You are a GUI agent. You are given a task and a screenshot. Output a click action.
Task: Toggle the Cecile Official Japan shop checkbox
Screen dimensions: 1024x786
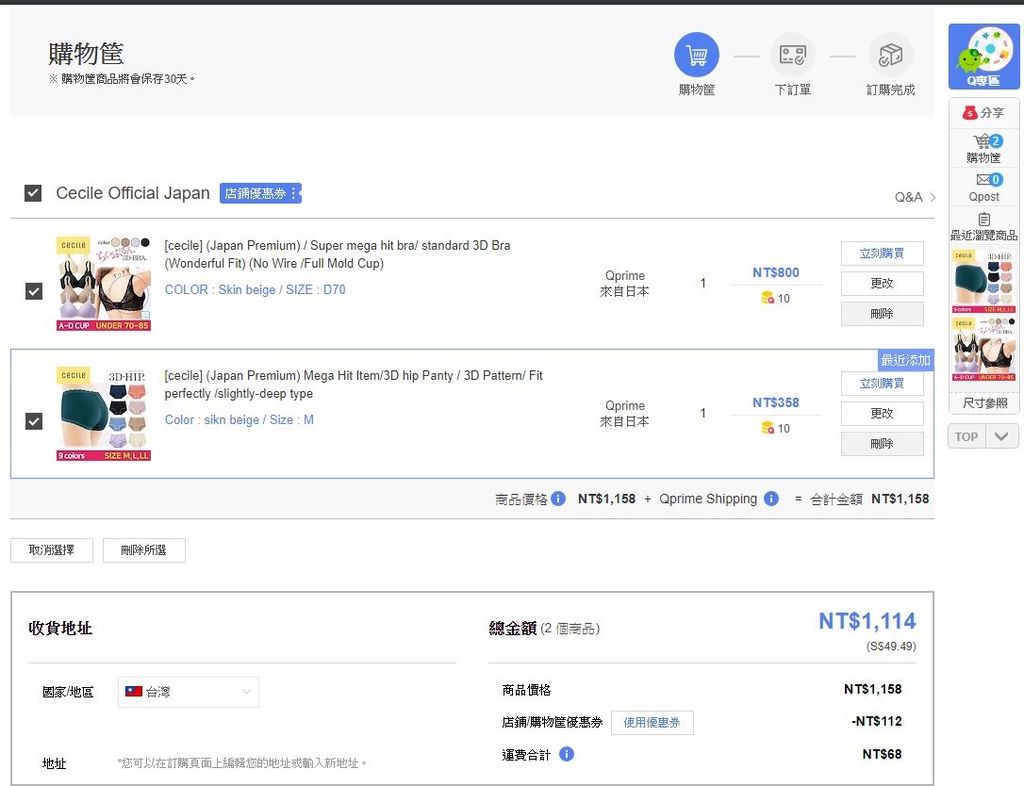33,193
